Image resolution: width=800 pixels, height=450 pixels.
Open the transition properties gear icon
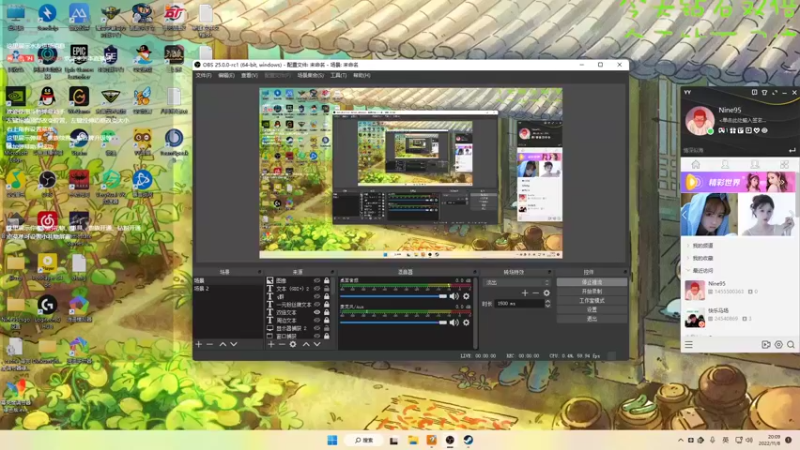click(546, 293)
